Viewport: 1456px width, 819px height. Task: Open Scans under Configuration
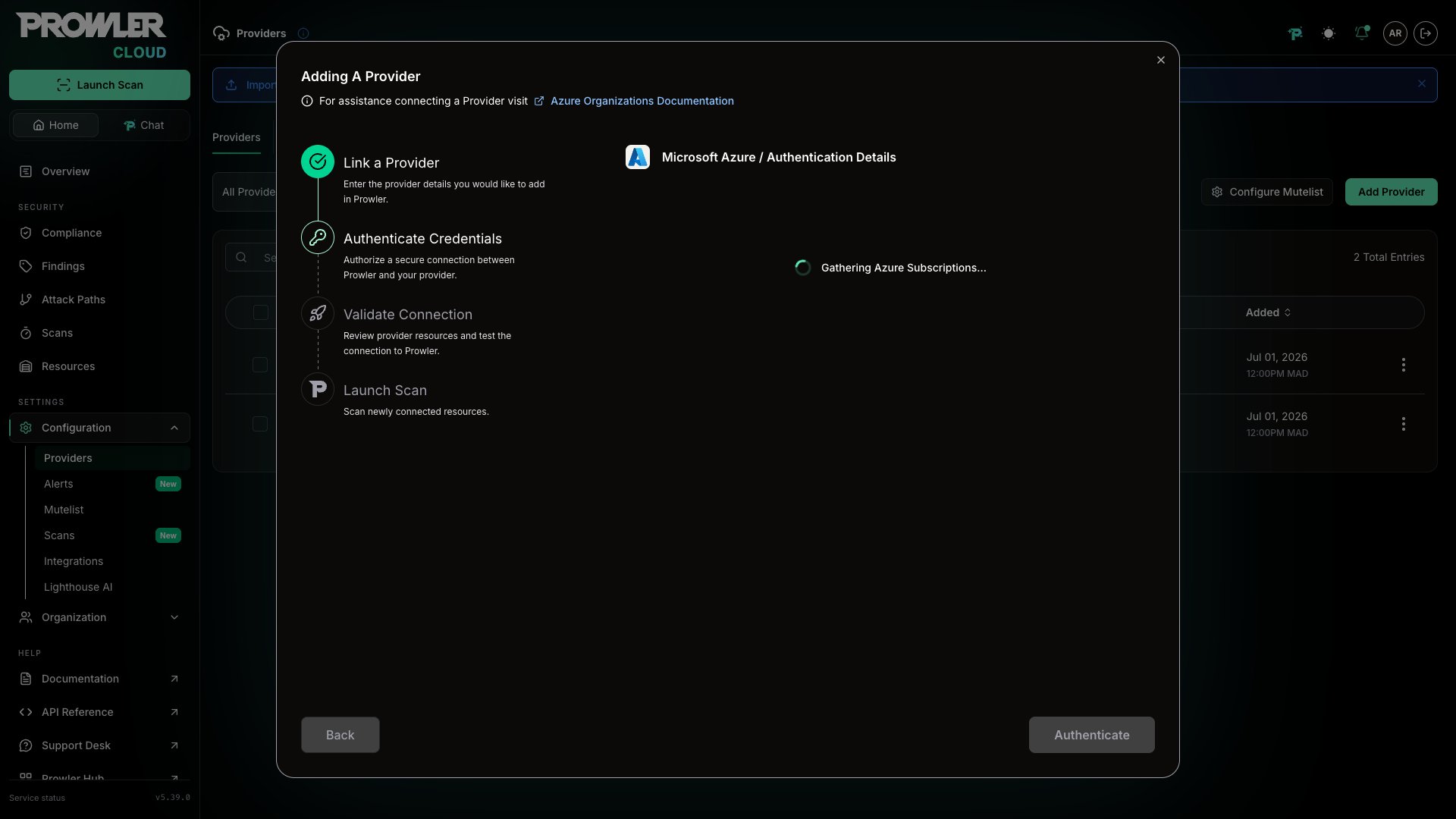[x=112, y=535]
